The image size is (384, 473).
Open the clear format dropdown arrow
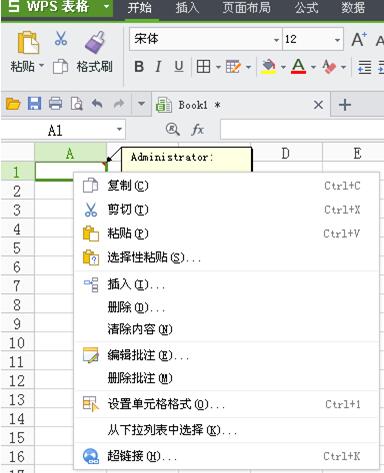343,67
